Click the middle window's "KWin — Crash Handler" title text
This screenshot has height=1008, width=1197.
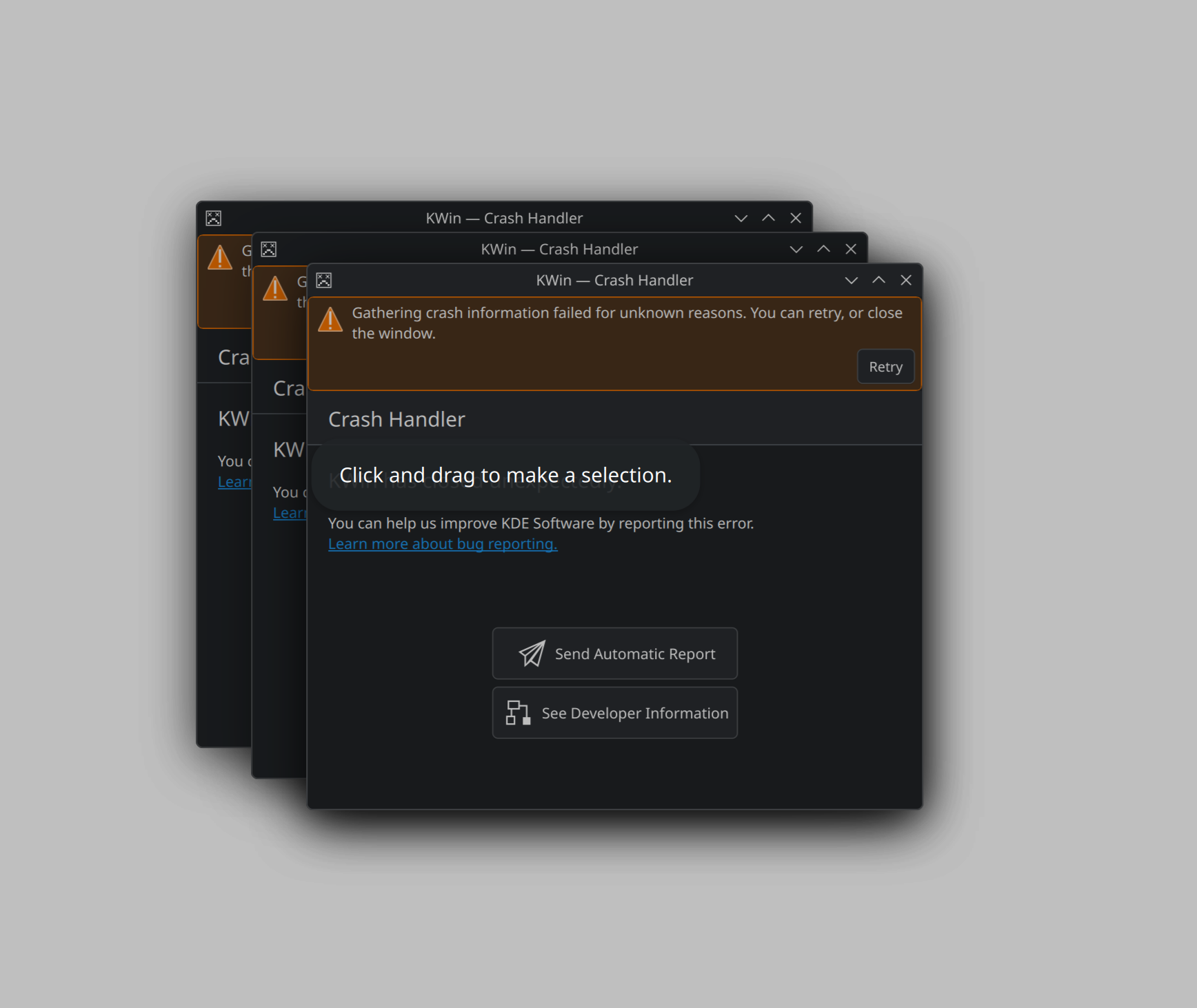click(x=559, y=250)
